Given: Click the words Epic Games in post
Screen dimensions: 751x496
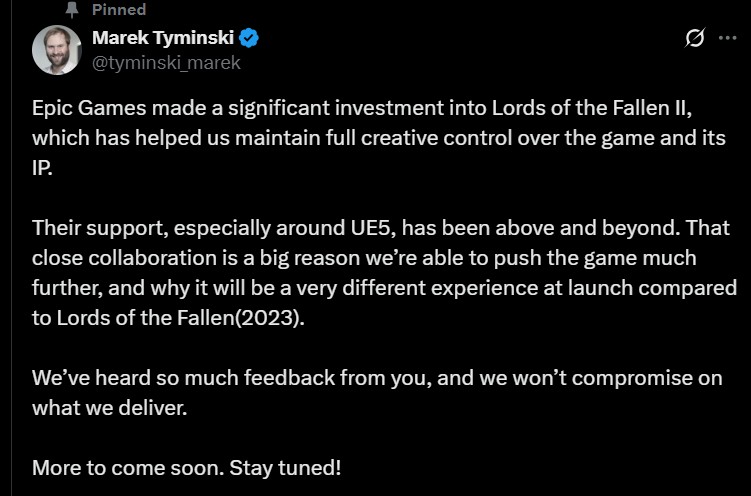Looking at the screenshot, I should click(89, 108).
